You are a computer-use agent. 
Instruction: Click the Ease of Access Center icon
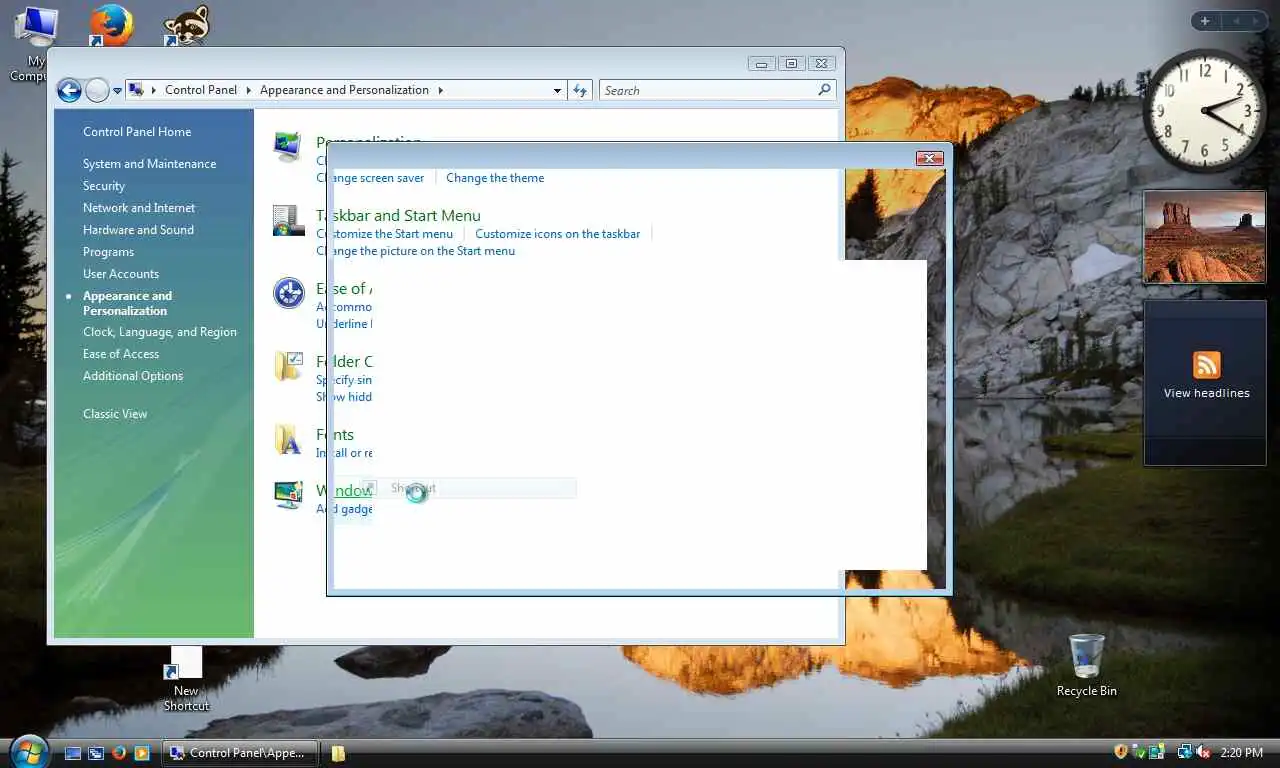click(288, 293)
